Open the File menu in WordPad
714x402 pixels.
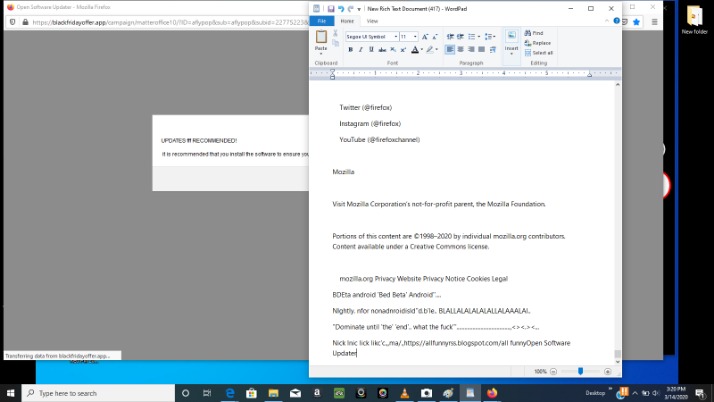[x=321, y=21]
